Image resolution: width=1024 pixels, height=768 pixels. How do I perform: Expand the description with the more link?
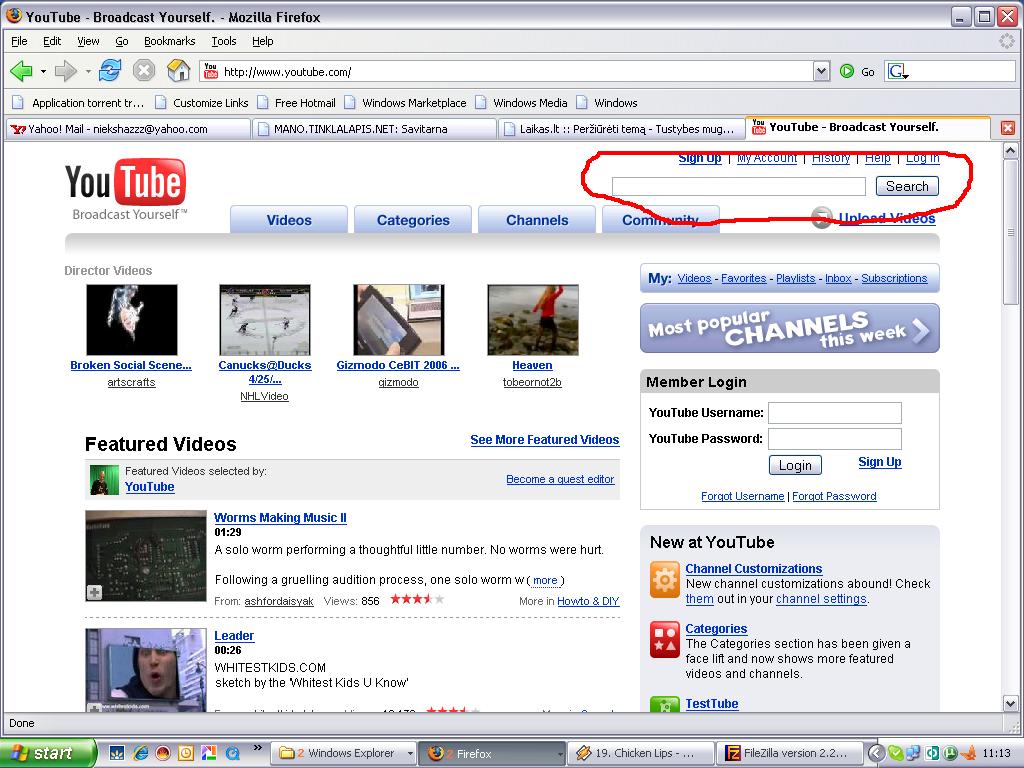coord(545,580)
